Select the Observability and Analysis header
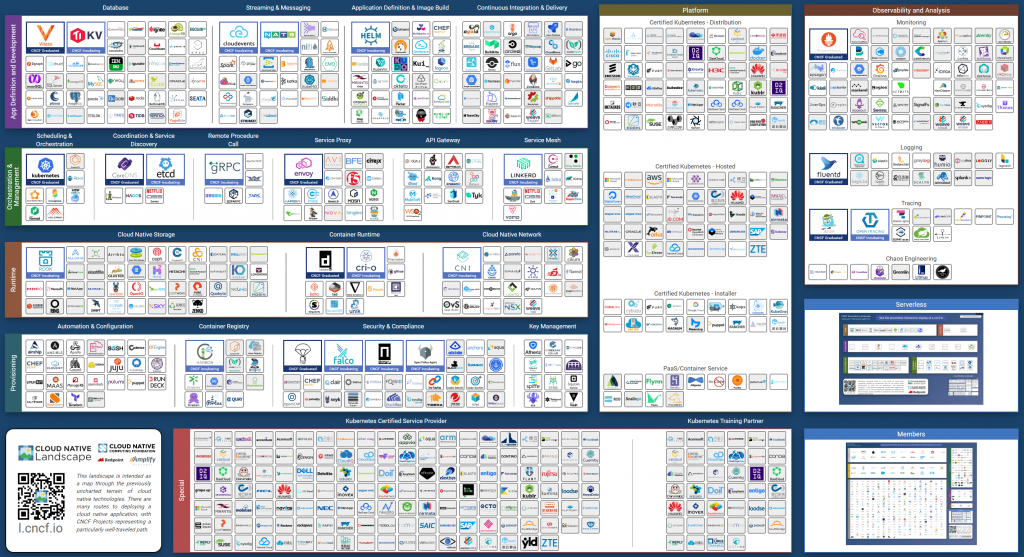1024x557 pixels. click(x=911, y=10)
